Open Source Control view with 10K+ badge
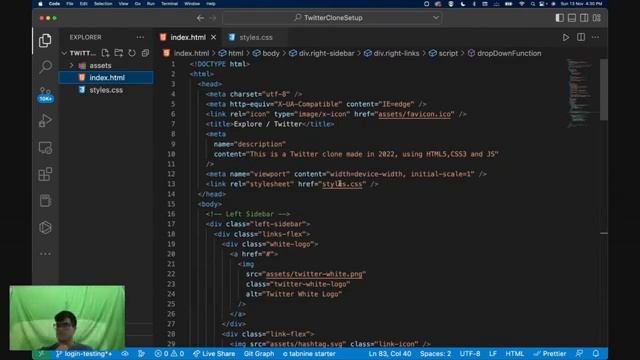Viewport: 640px width, 360px height. point(46,94)
